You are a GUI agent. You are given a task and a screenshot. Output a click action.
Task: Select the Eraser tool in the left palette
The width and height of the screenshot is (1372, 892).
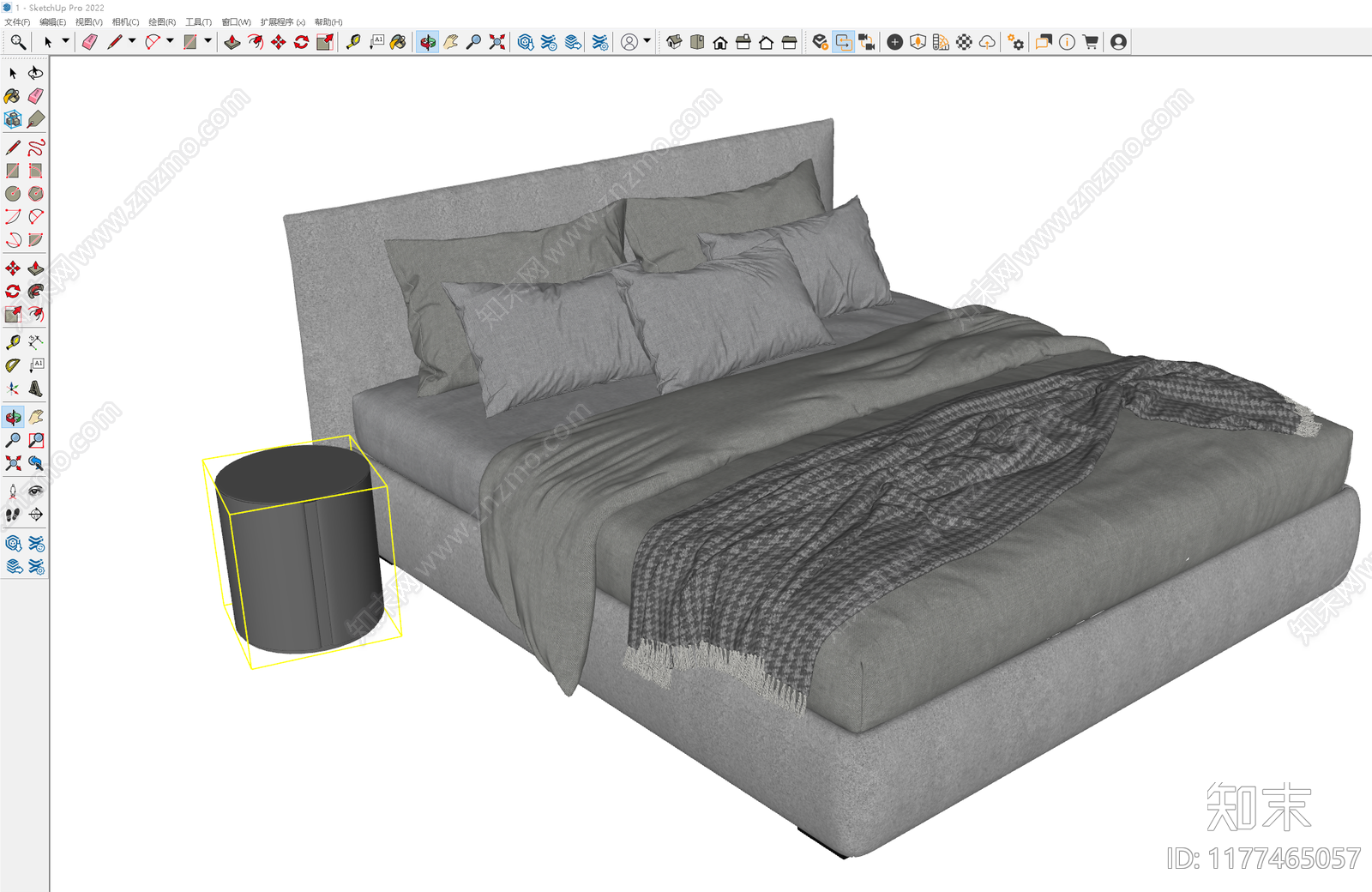(x=35, y=96)
